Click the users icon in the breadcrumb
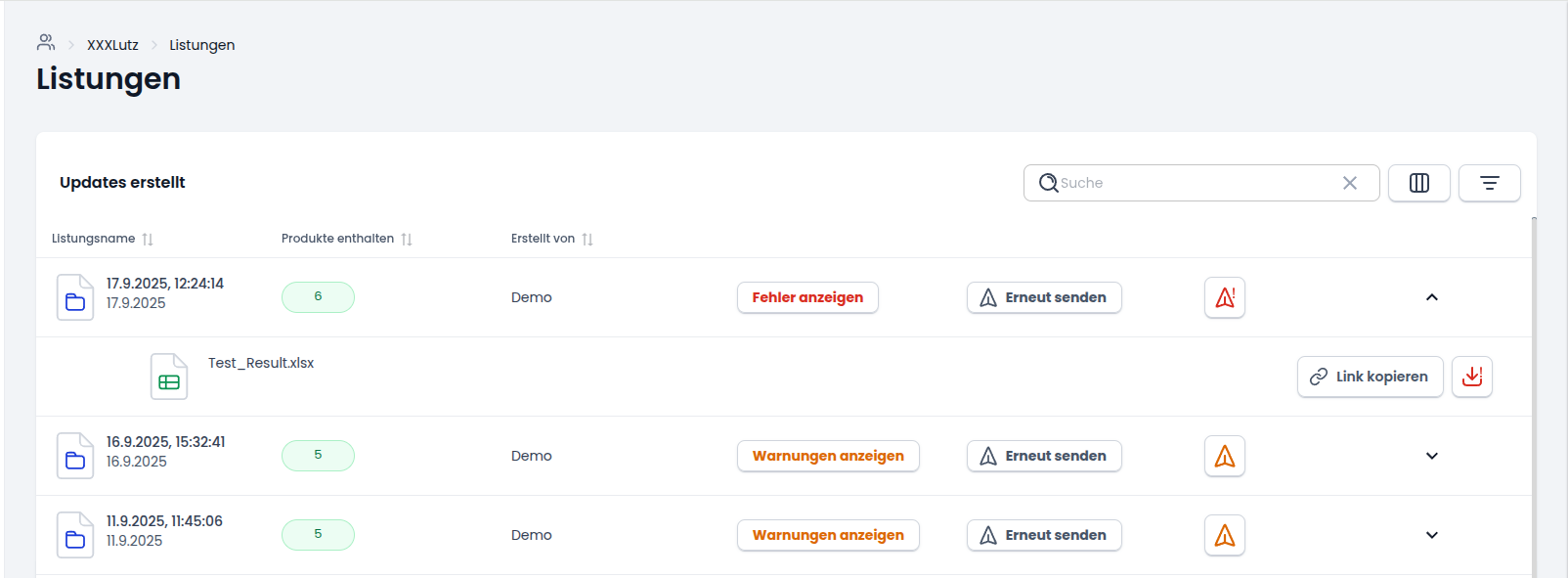The height and width of the screenshot is (578, 1568). tap(45, 43)
